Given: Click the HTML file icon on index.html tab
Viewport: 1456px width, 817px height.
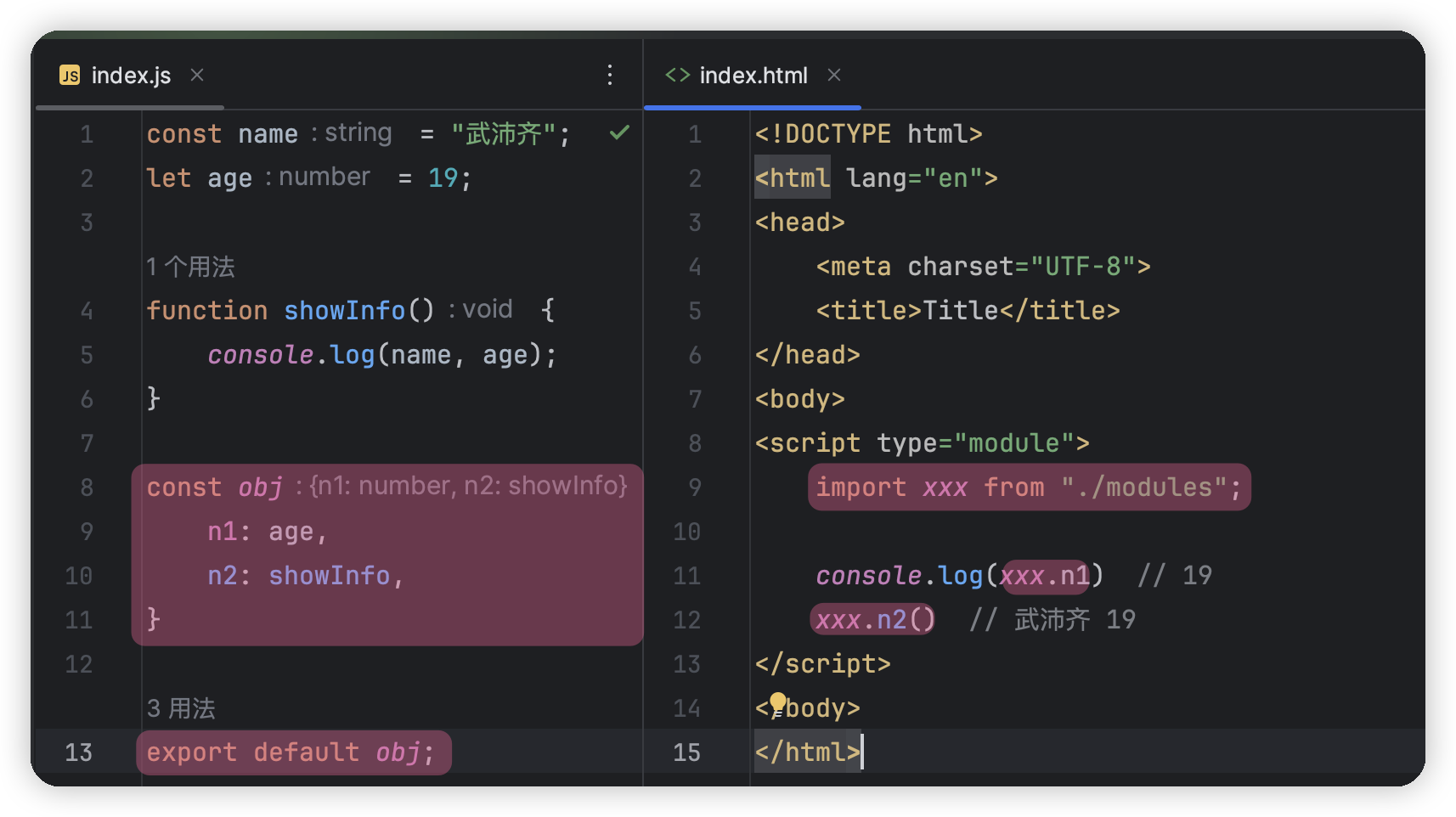Looking at the screenshot, I should (x=677, y=76).
